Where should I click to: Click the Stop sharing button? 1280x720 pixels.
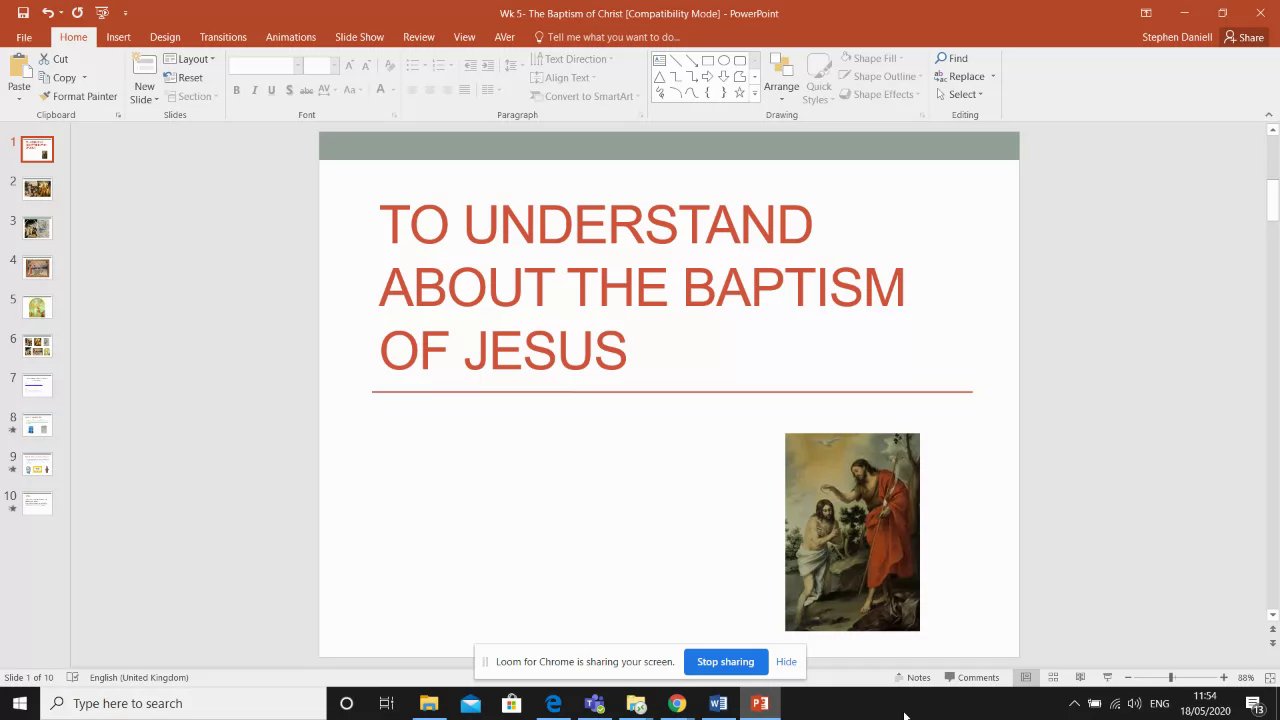(725, 662)
